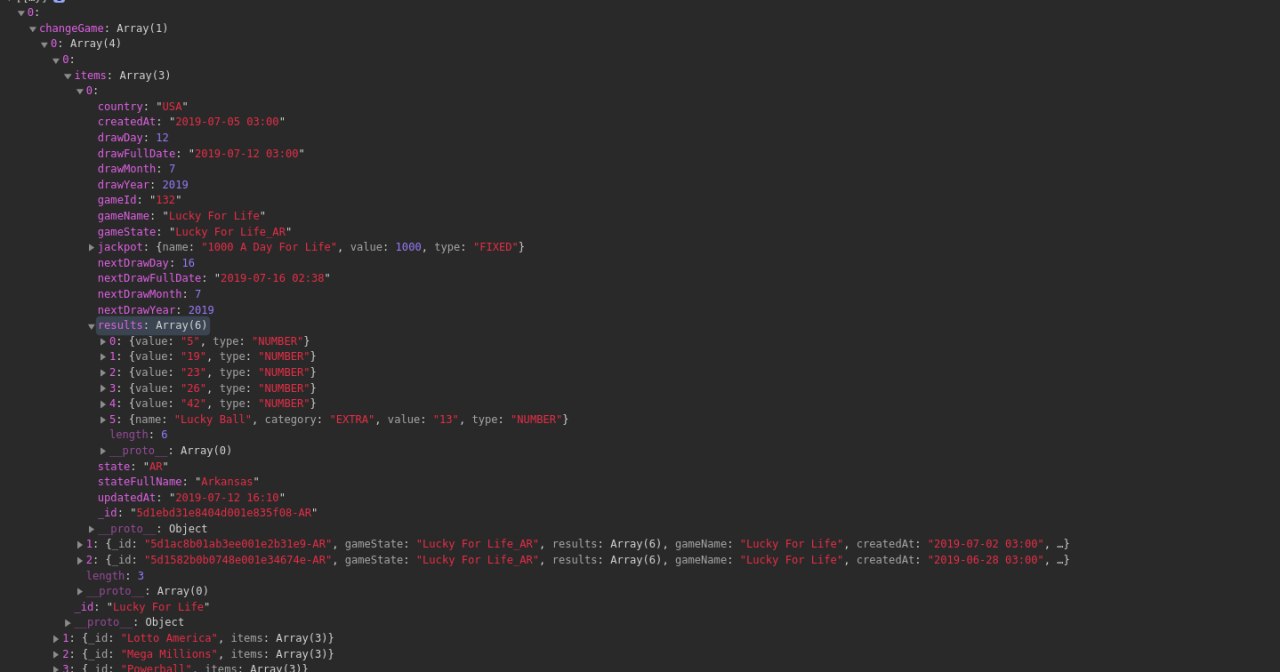Click the createdAt "2019-06-28 03:00" value
Screen dimensions: 1280x672
986,560
